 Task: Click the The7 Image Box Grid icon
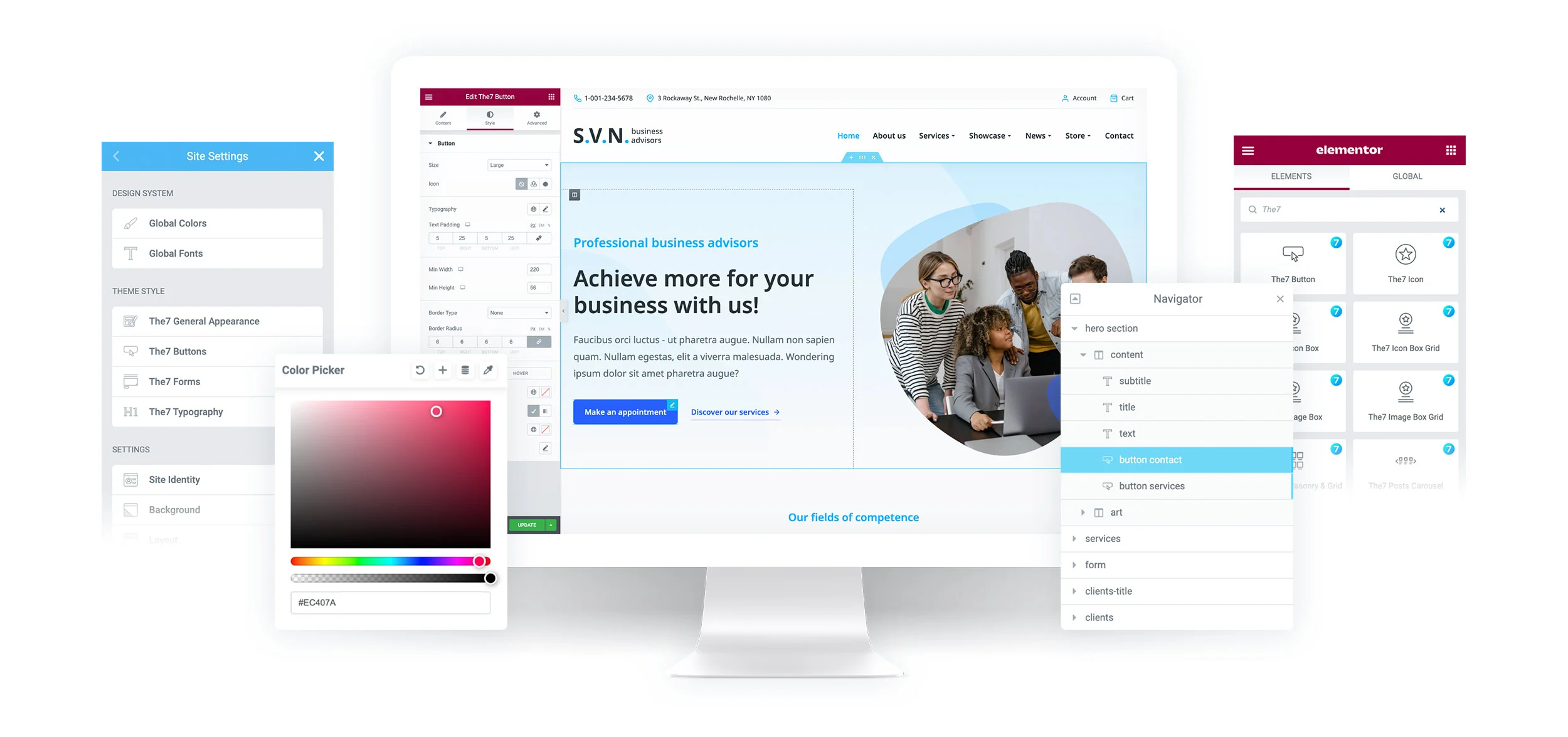1406,391
